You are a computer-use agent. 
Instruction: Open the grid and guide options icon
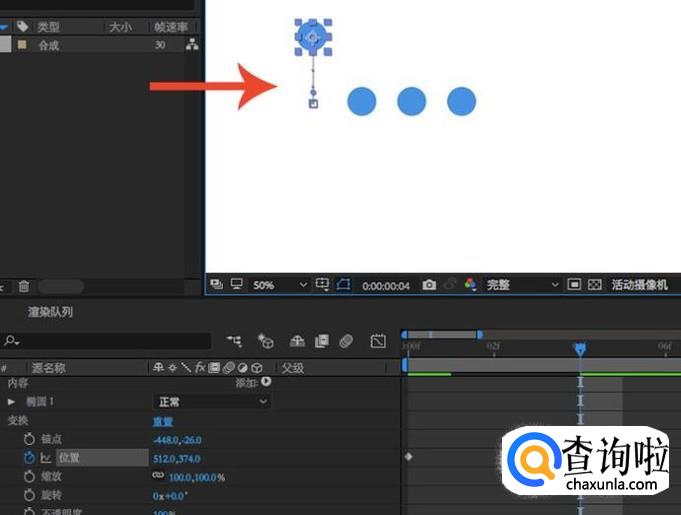point(322,285)
